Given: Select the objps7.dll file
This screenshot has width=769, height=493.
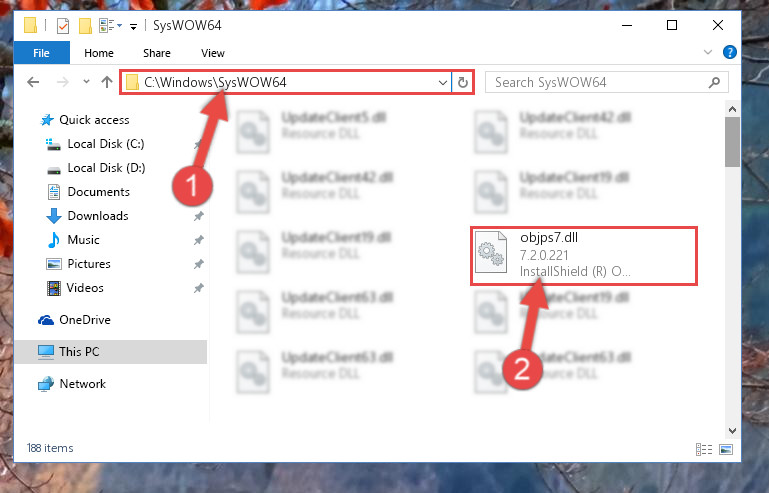Looking at the screenshot, I should click(584, 256).
